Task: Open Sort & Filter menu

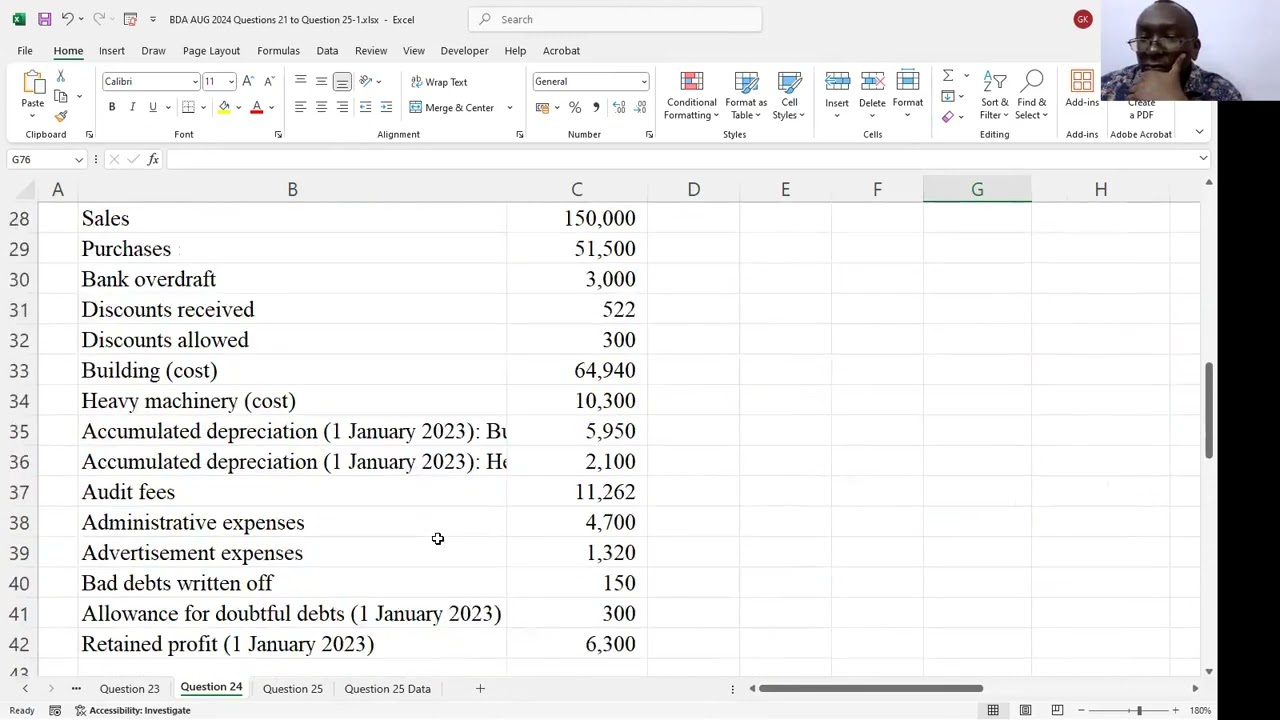Action: (x=995, y=96)
